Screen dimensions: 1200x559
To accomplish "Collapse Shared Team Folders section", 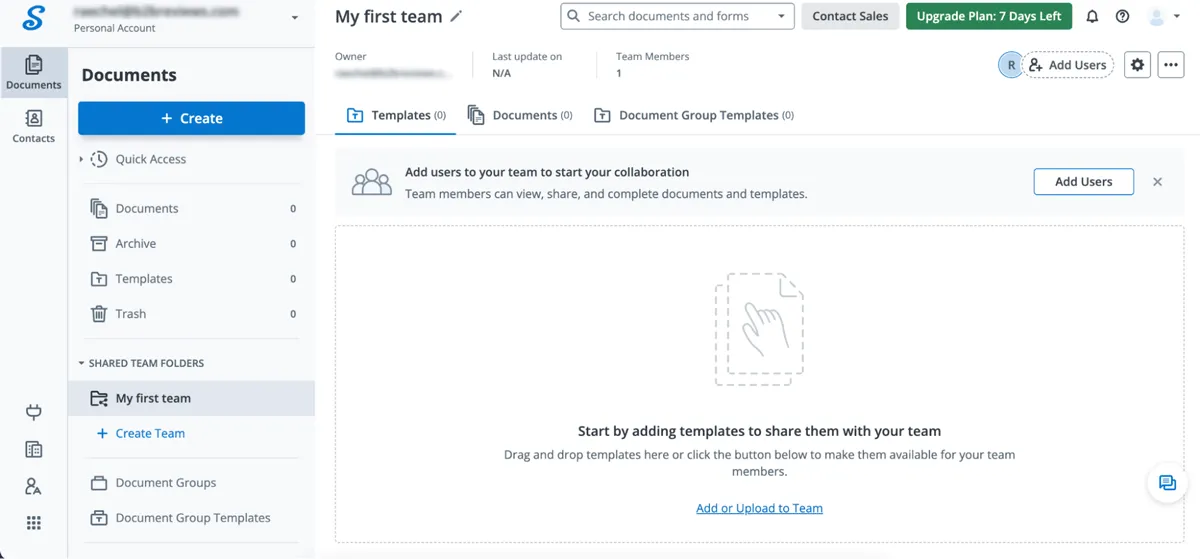I will coord(82,363).
